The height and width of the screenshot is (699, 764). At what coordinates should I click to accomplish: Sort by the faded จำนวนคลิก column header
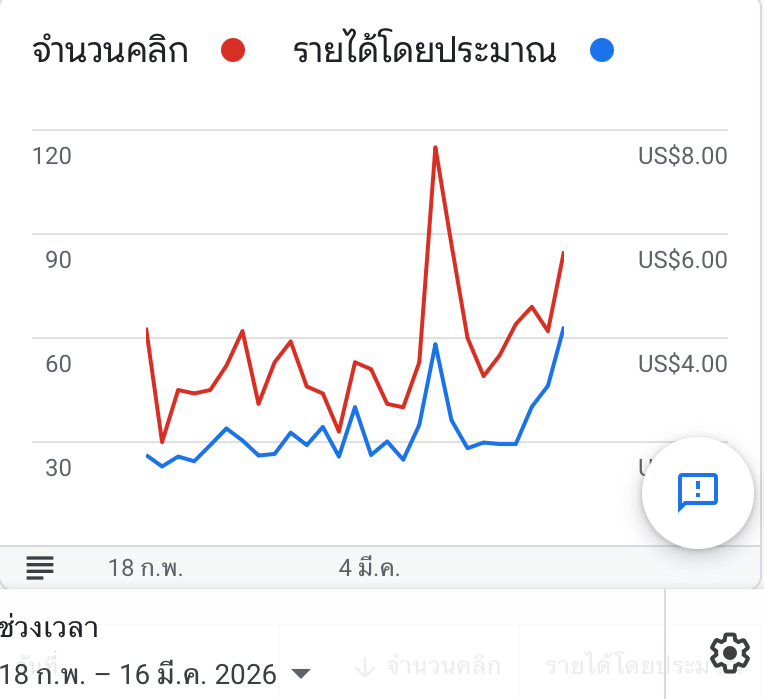(442, 666)
